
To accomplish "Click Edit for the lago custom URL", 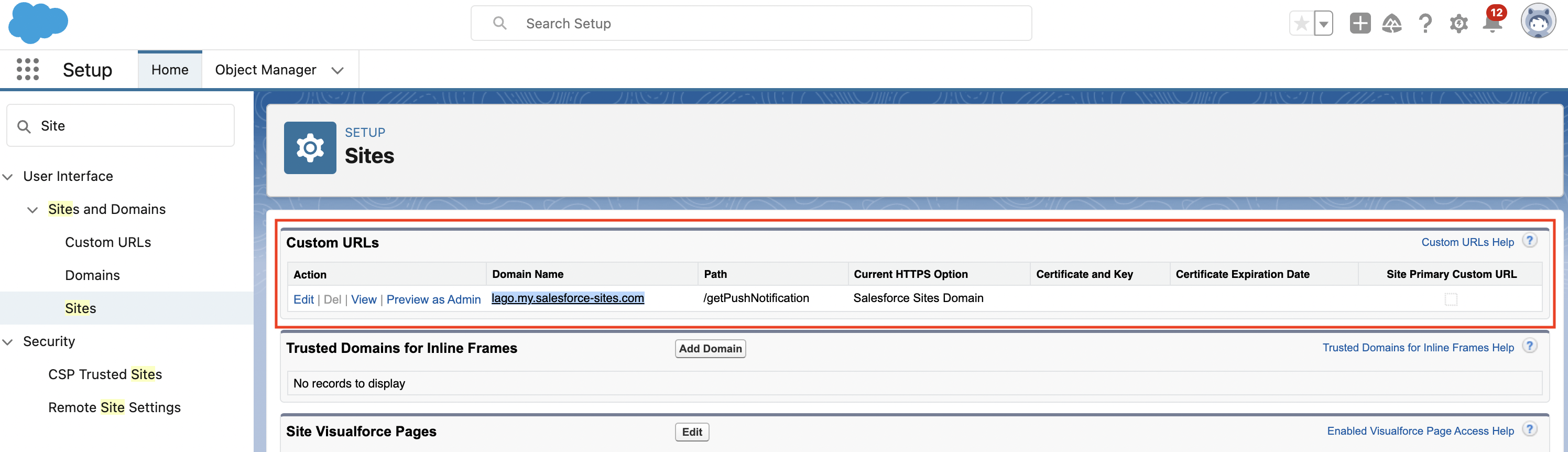I will point(303,299).
